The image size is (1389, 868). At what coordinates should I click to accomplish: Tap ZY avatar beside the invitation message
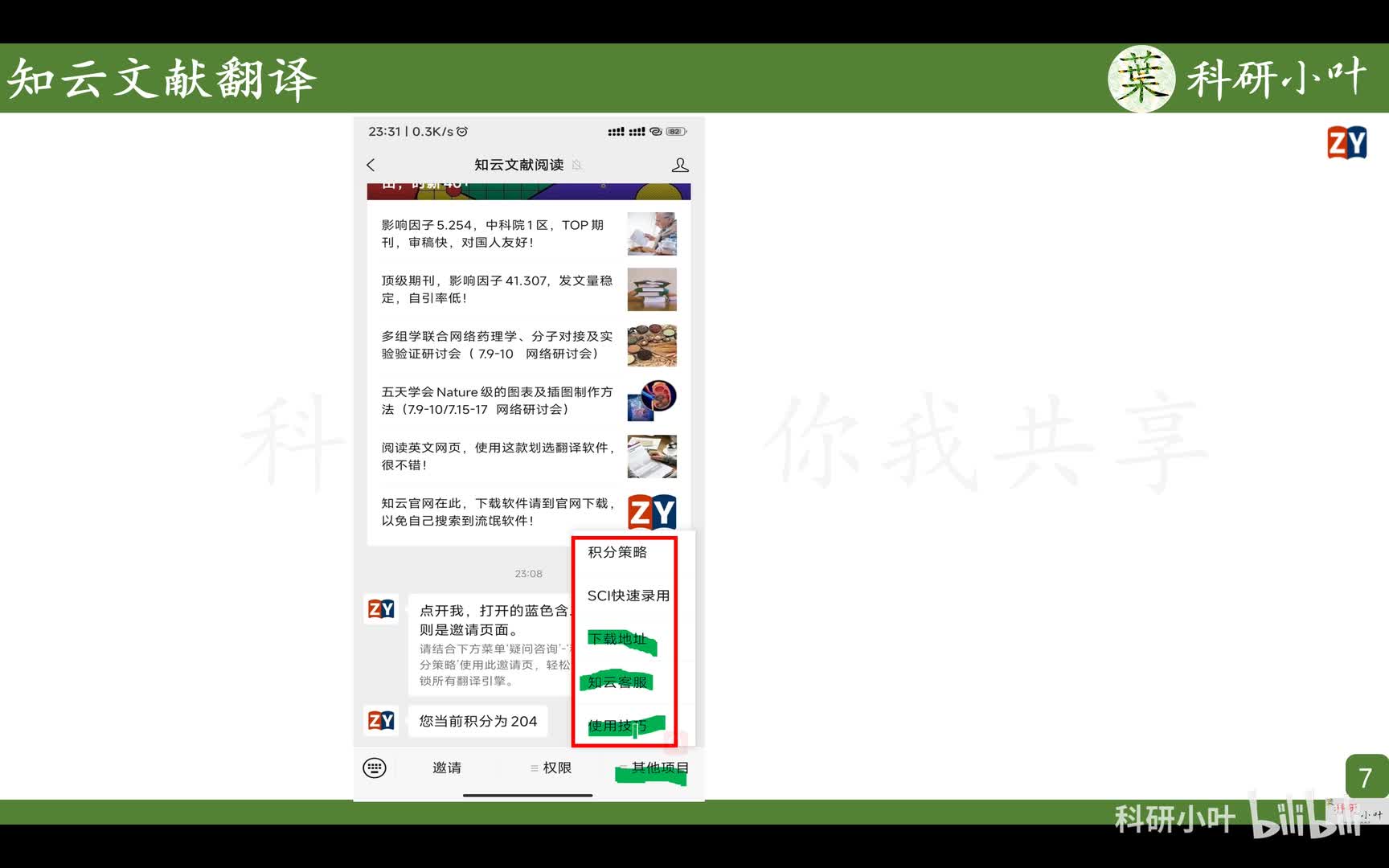click(381, 609)
